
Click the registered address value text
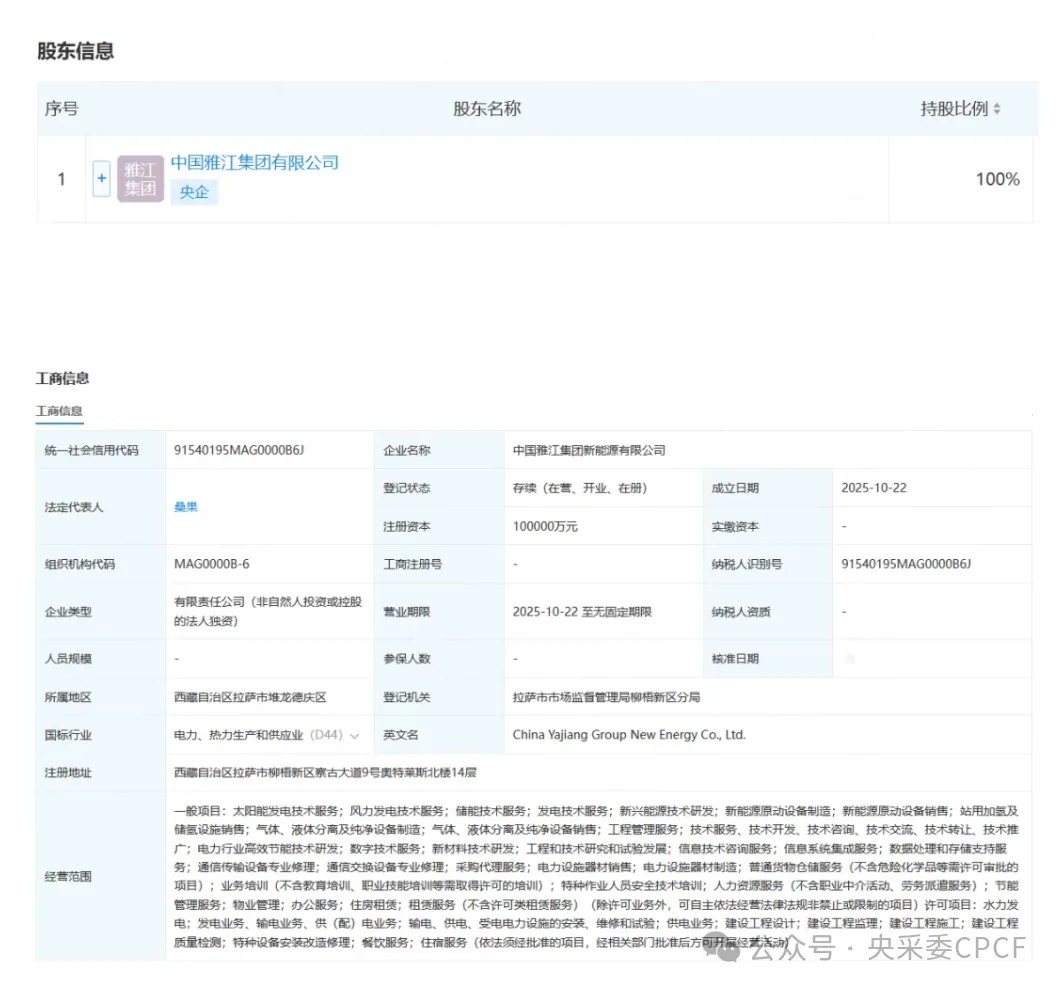click(x=325, y=773)
